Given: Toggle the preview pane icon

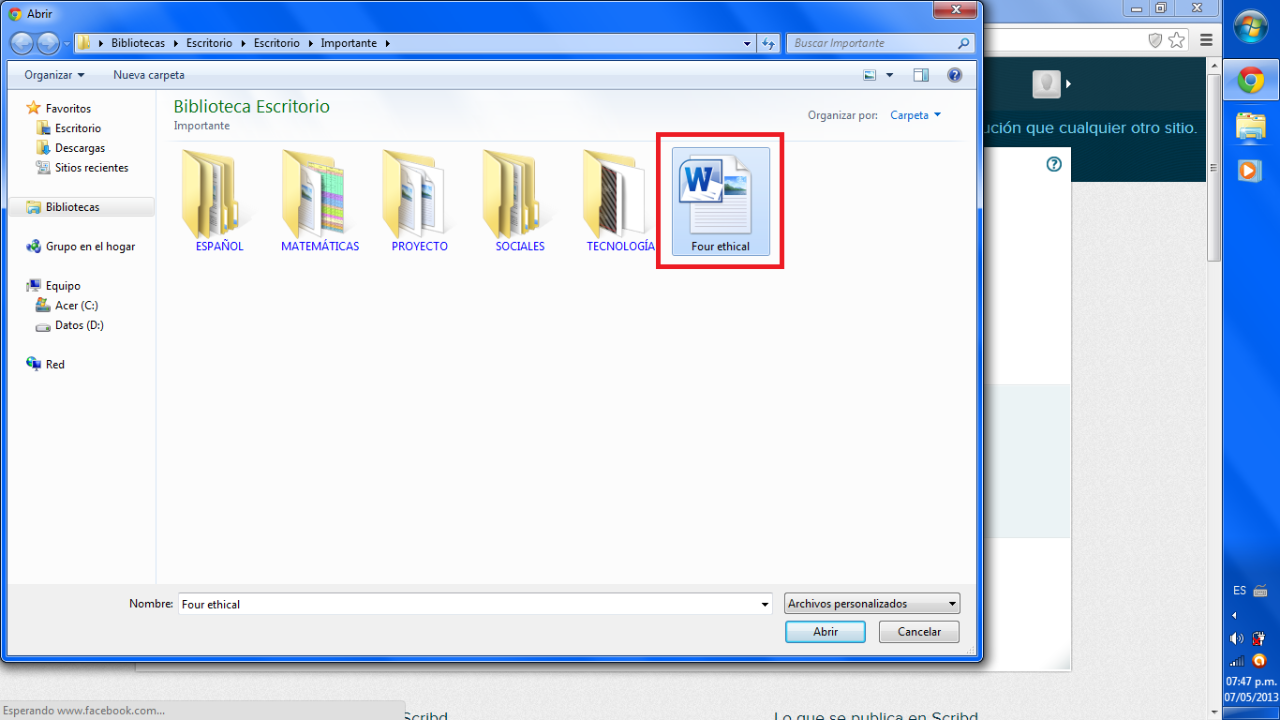Looking at the screenshot, I should click(x=921, y=75).
